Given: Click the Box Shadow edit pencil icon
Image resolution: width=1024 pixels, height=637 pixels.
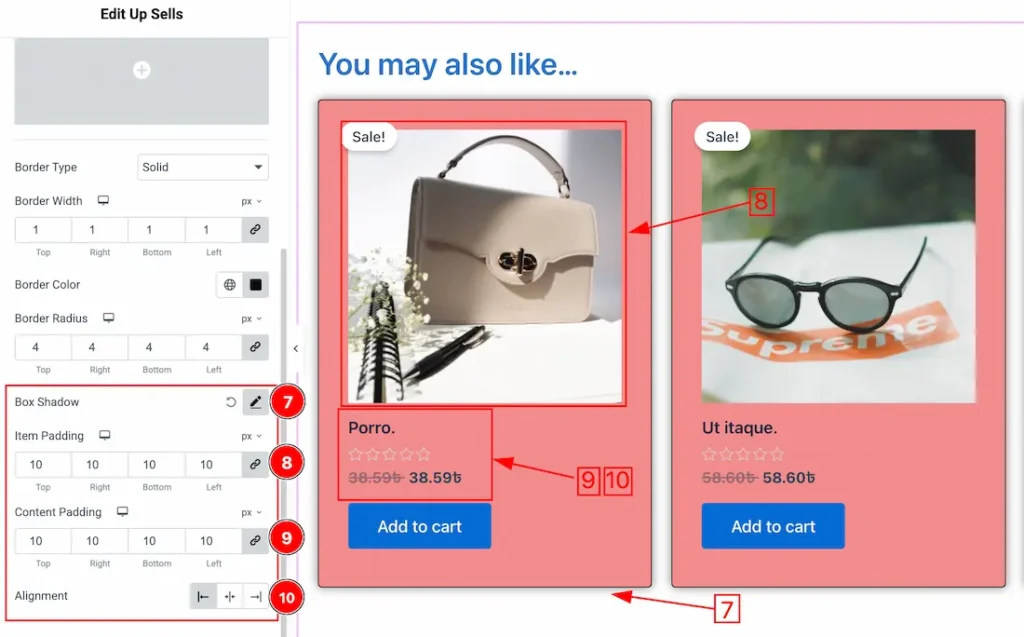Looking at the screenshot, I should point(255,402).
